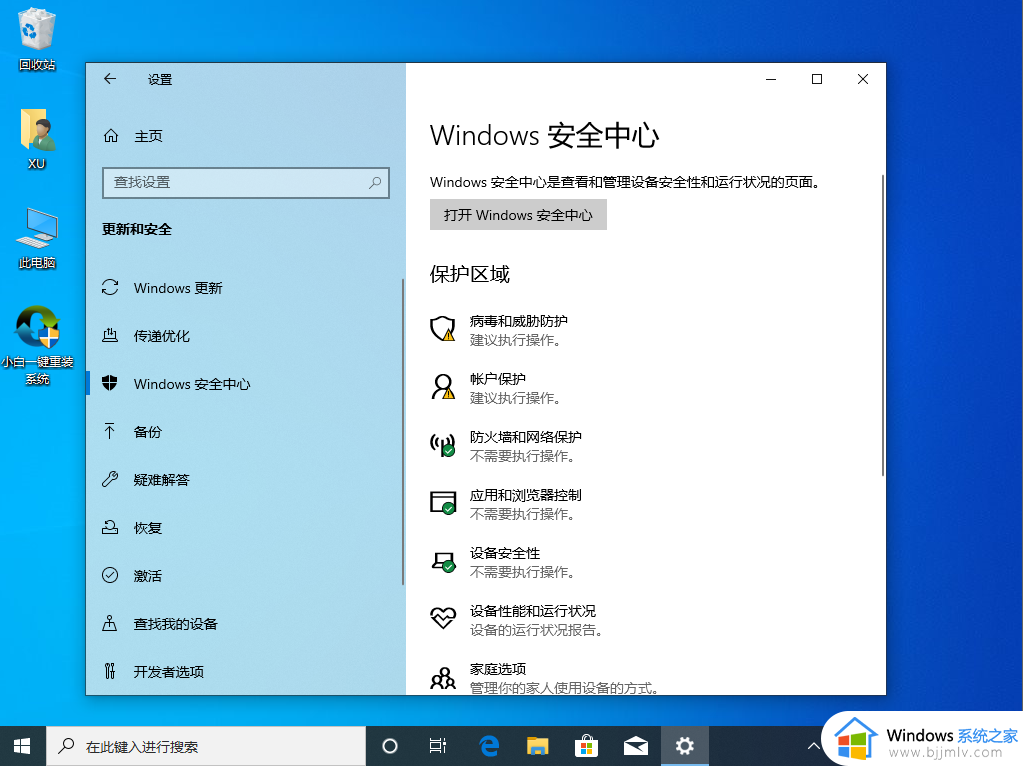Select the 疑难解答 wrench icon
1023x766 pixels.
tap(110, 480)
